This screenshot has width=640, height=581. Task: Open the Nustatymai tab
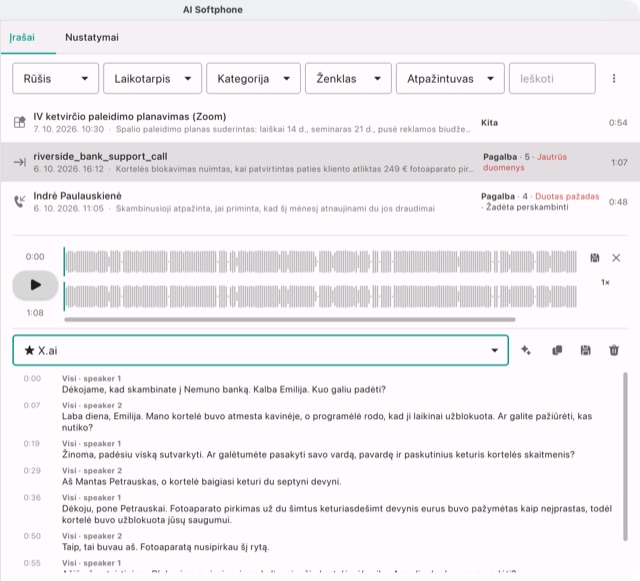(x=92, y=38)
